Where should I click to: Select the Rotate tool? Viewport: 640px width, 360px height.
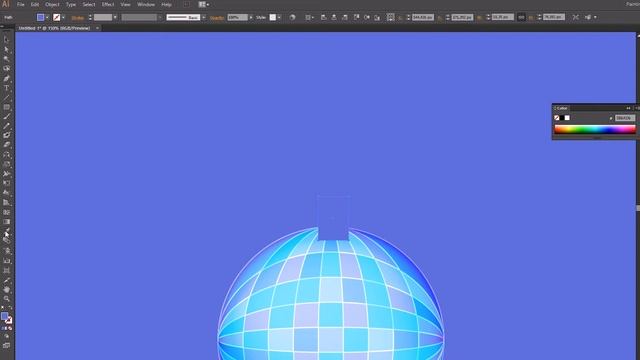pos(6,155)
